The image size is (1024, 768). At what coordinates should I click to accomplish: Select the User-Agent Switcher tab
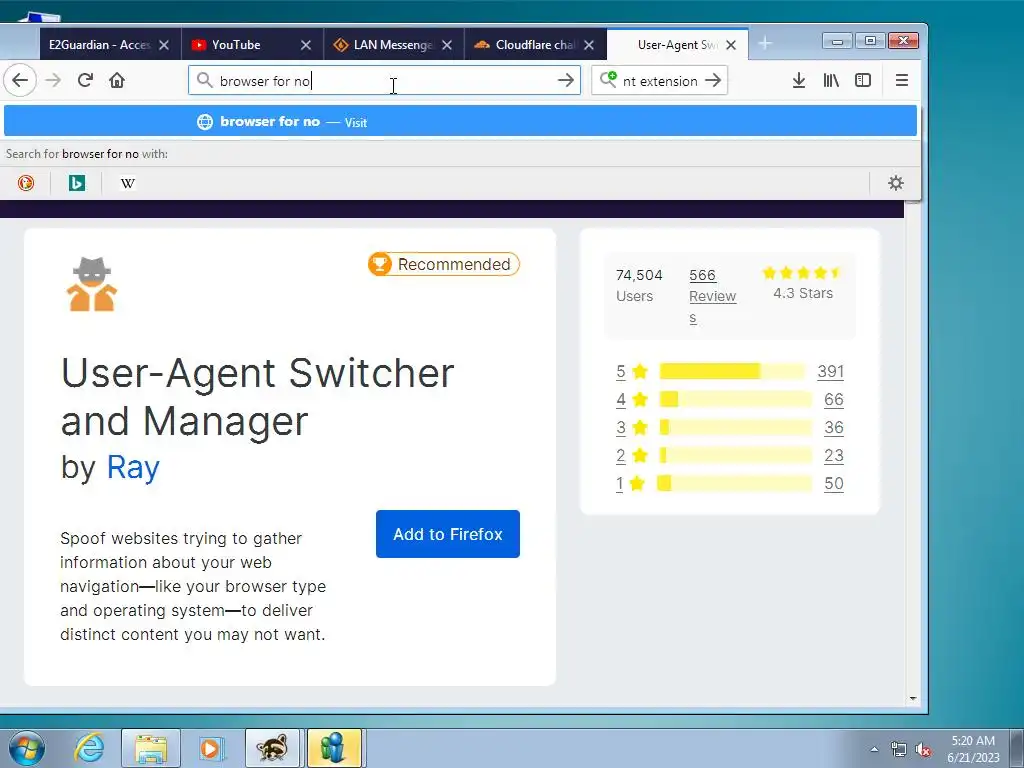[677, 44]
